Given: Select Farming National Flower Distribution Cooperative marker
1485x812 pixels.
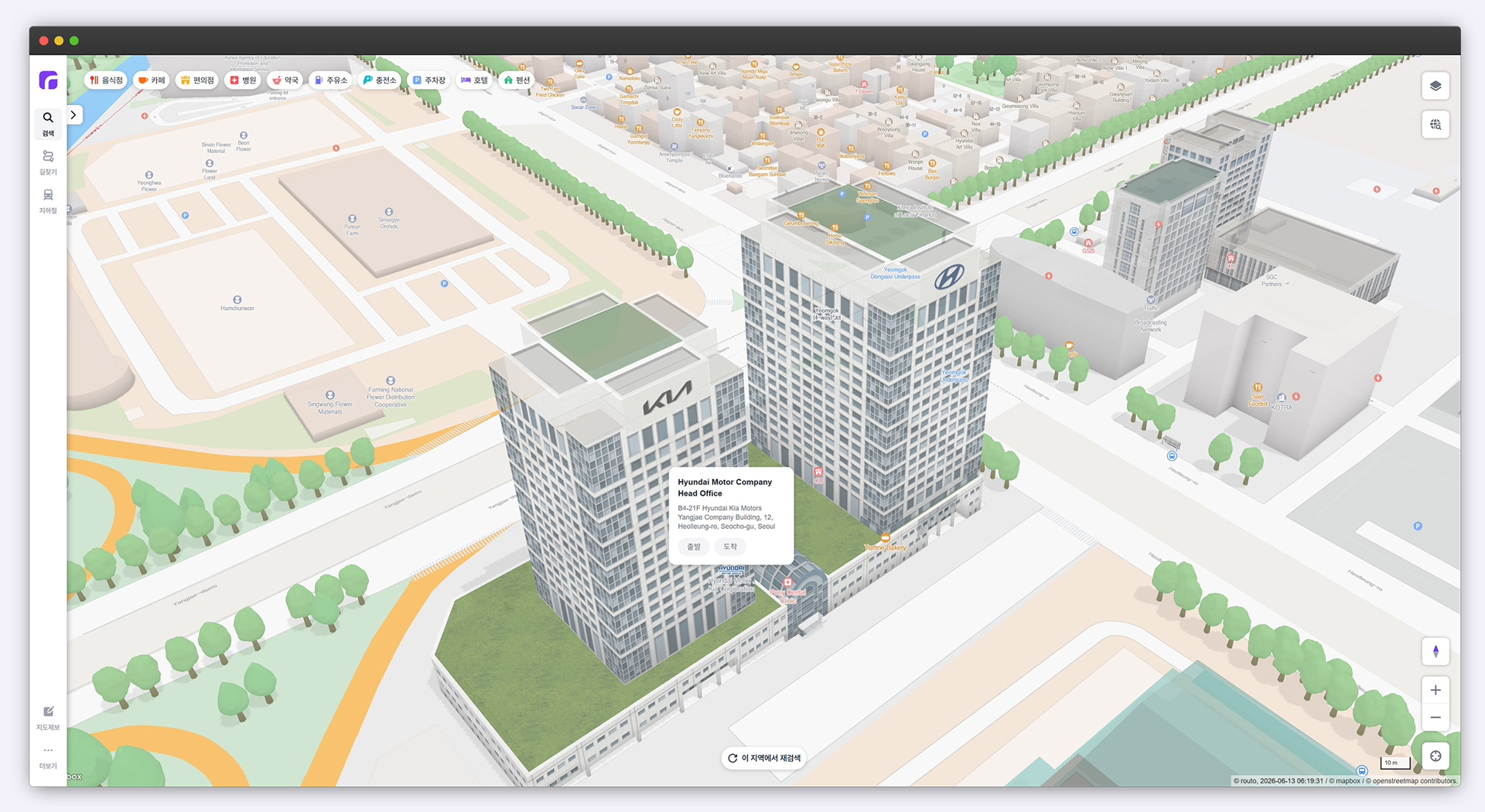Looking at the screenshot, I should click(391, 380).
